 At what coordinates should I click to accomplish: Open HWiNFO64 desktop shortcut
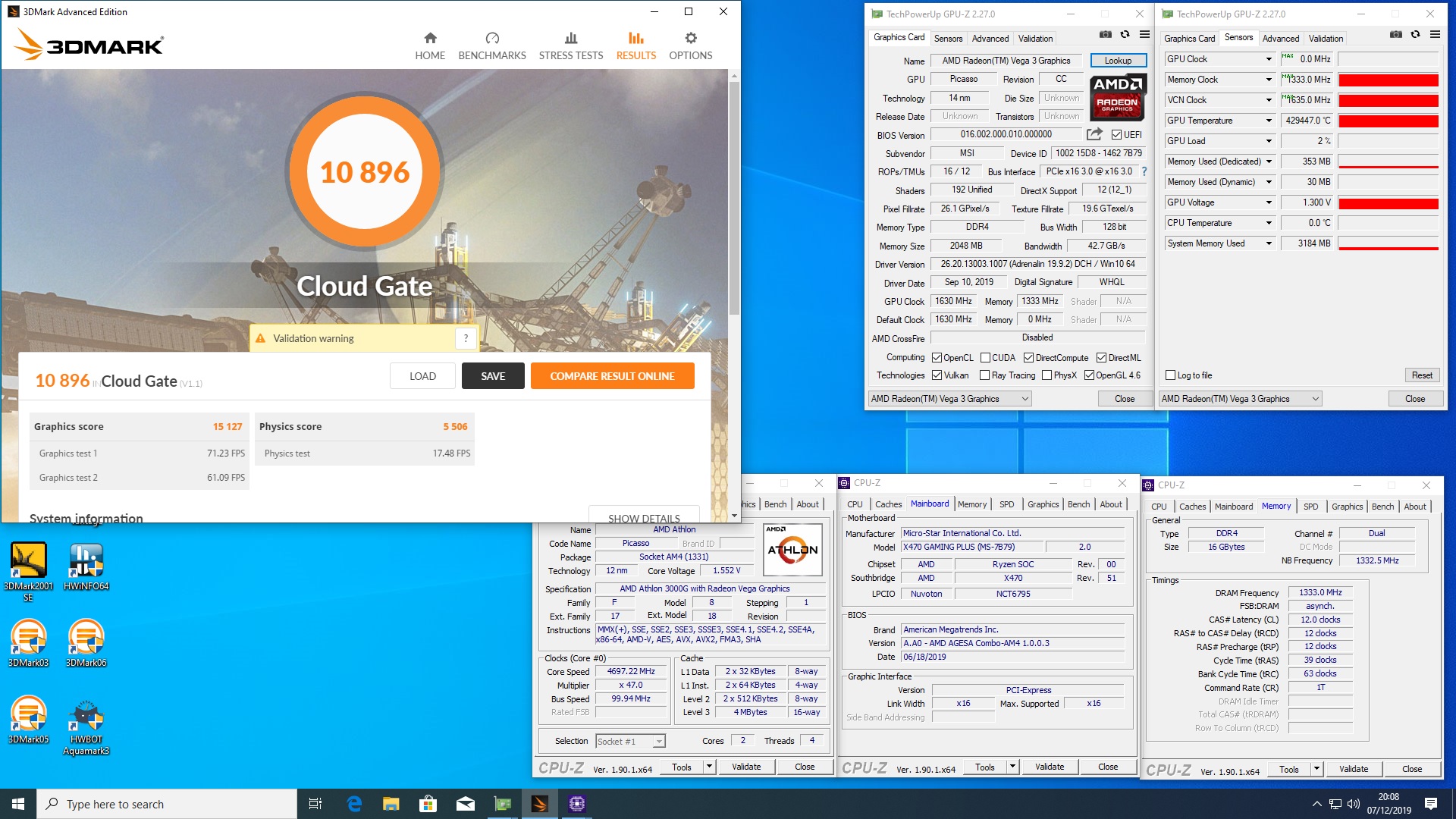[x=86, y=567]
